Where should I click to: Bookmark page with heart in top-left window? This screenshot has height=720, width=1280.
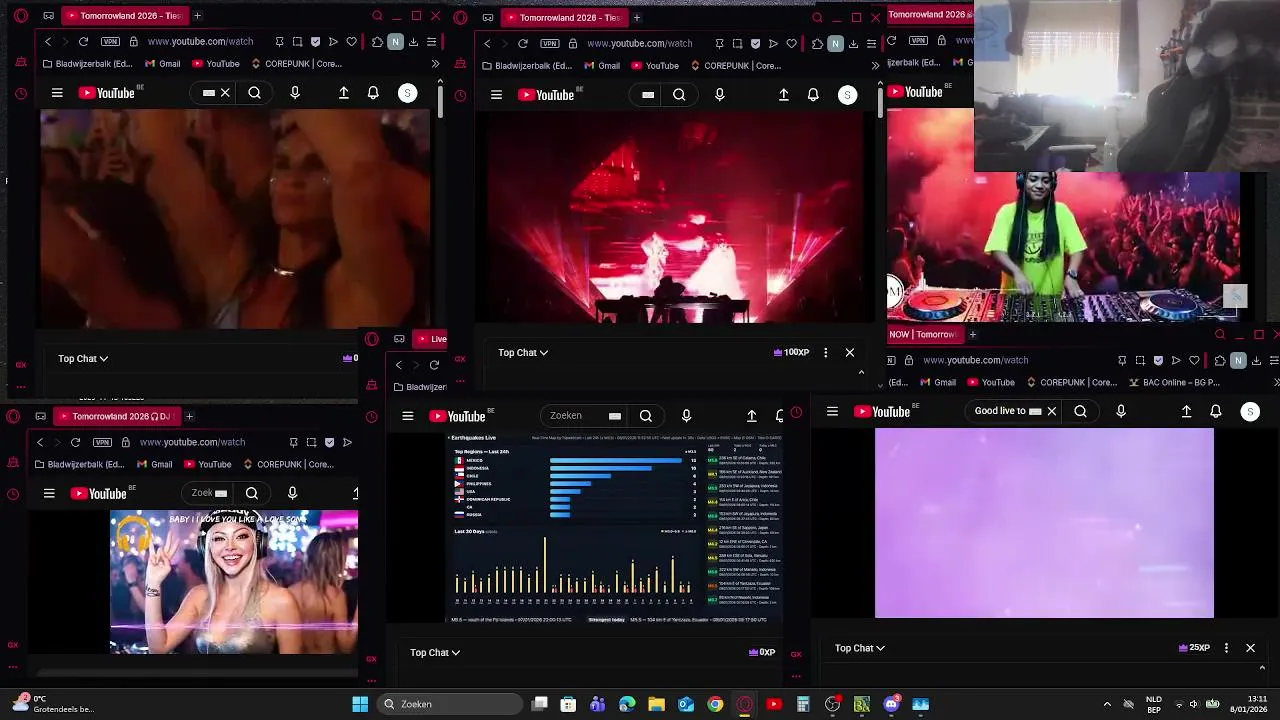tap(352, 42)
